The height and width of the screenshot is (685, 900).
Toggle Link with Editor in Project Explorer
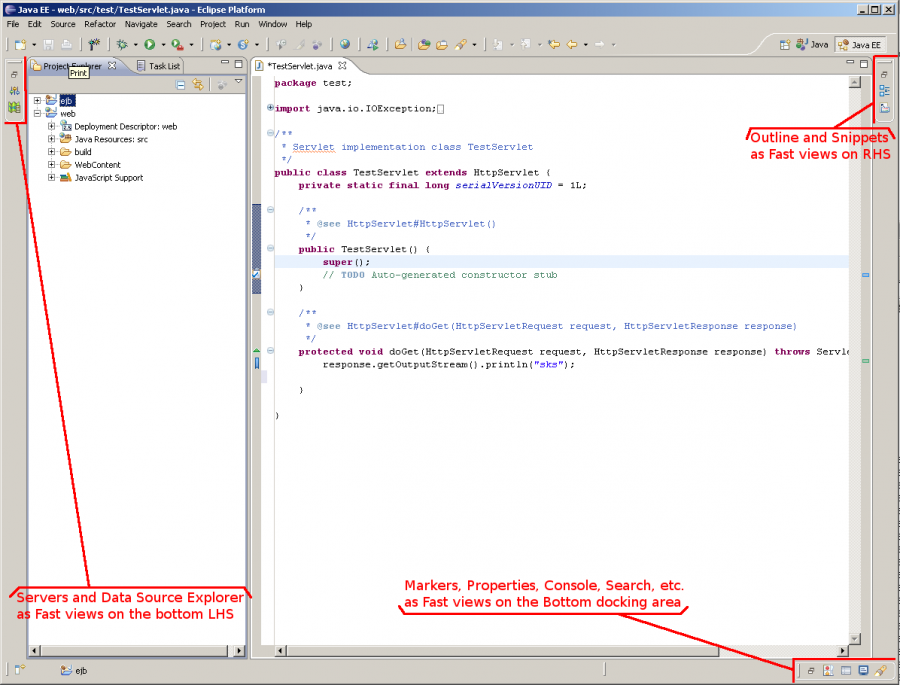click(198, 85)
